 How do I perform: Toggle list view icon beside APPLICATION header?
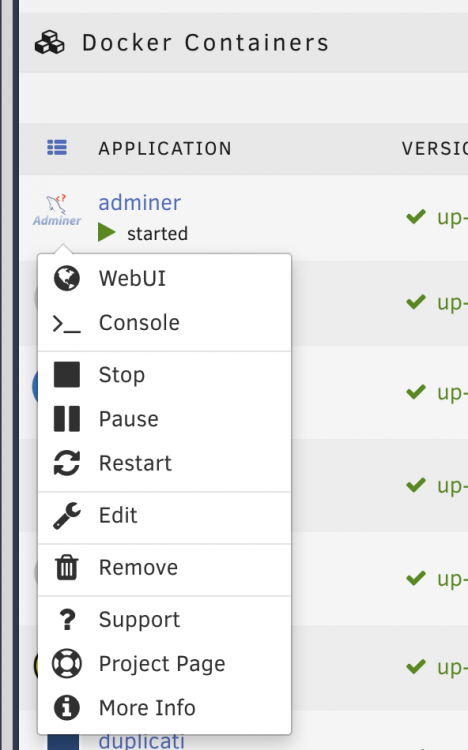coord(57,147)
